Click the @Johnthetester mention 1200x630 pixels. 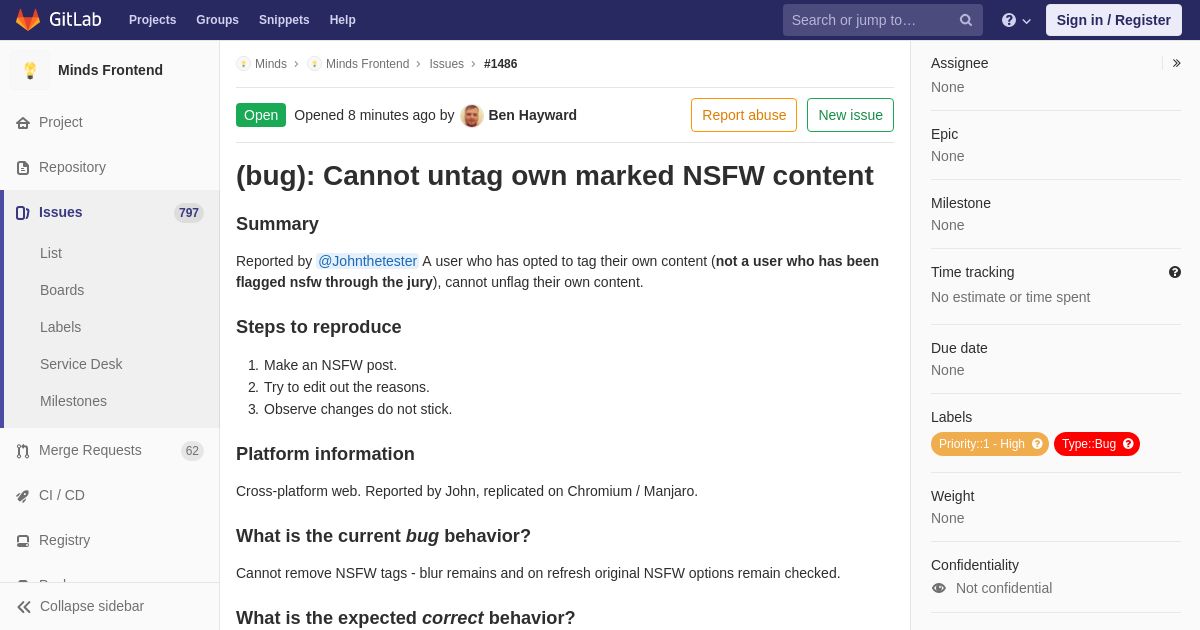pos(367,261)
